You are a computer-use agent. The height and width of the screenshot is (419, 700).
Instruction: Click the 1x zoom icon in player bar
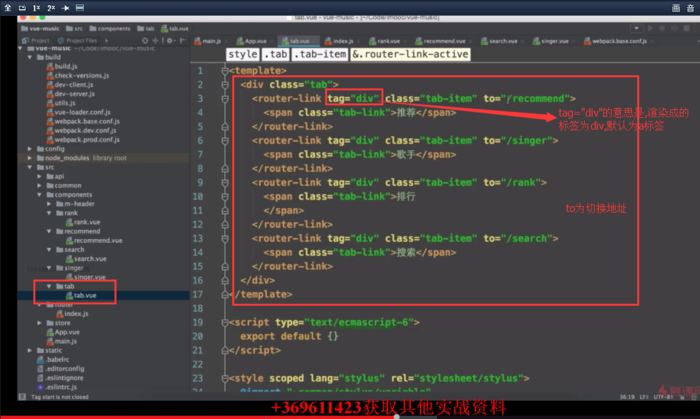[x=36, y=8]
